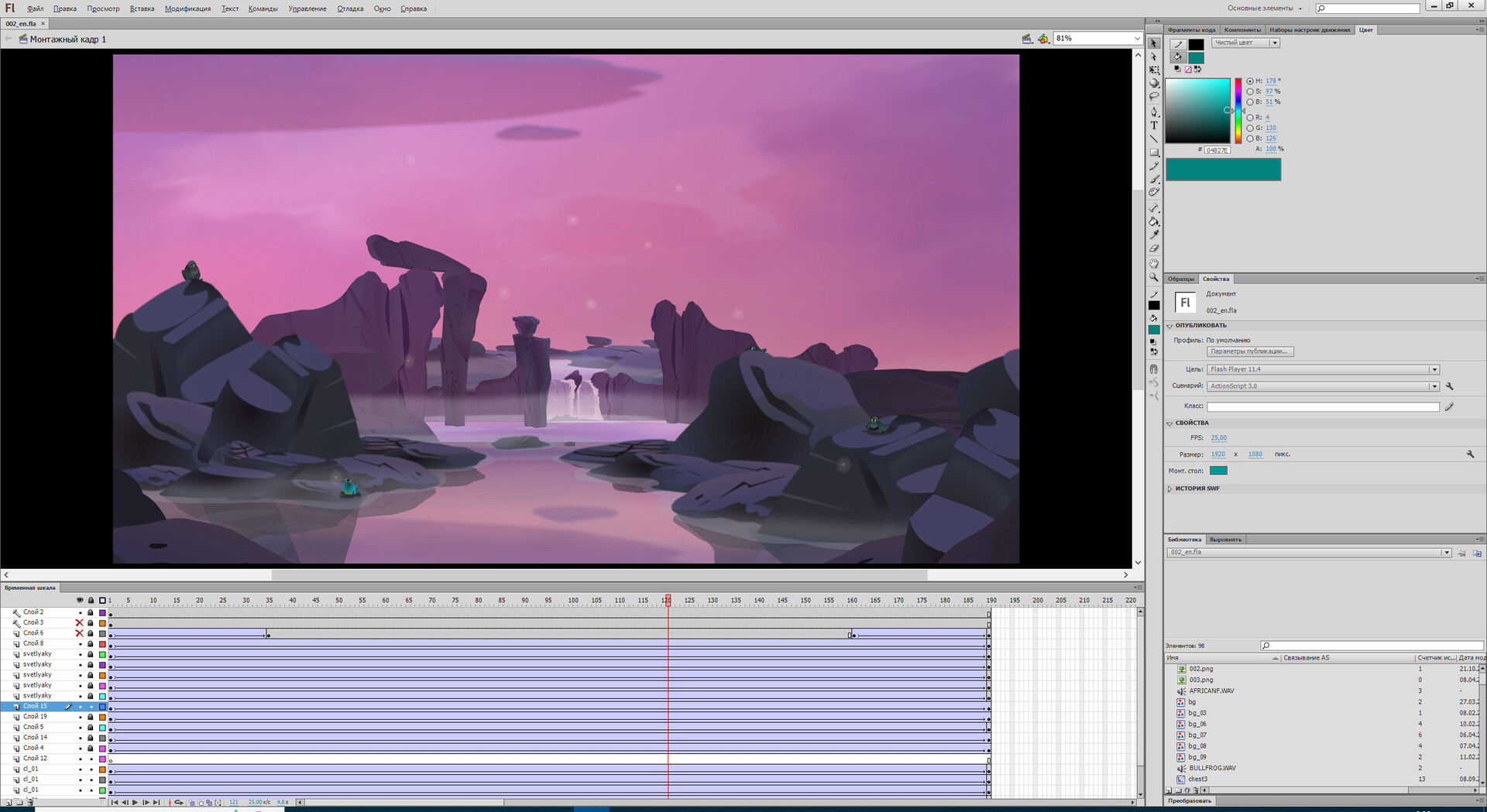Select the Deco tool

click(x=1154, y=192)
